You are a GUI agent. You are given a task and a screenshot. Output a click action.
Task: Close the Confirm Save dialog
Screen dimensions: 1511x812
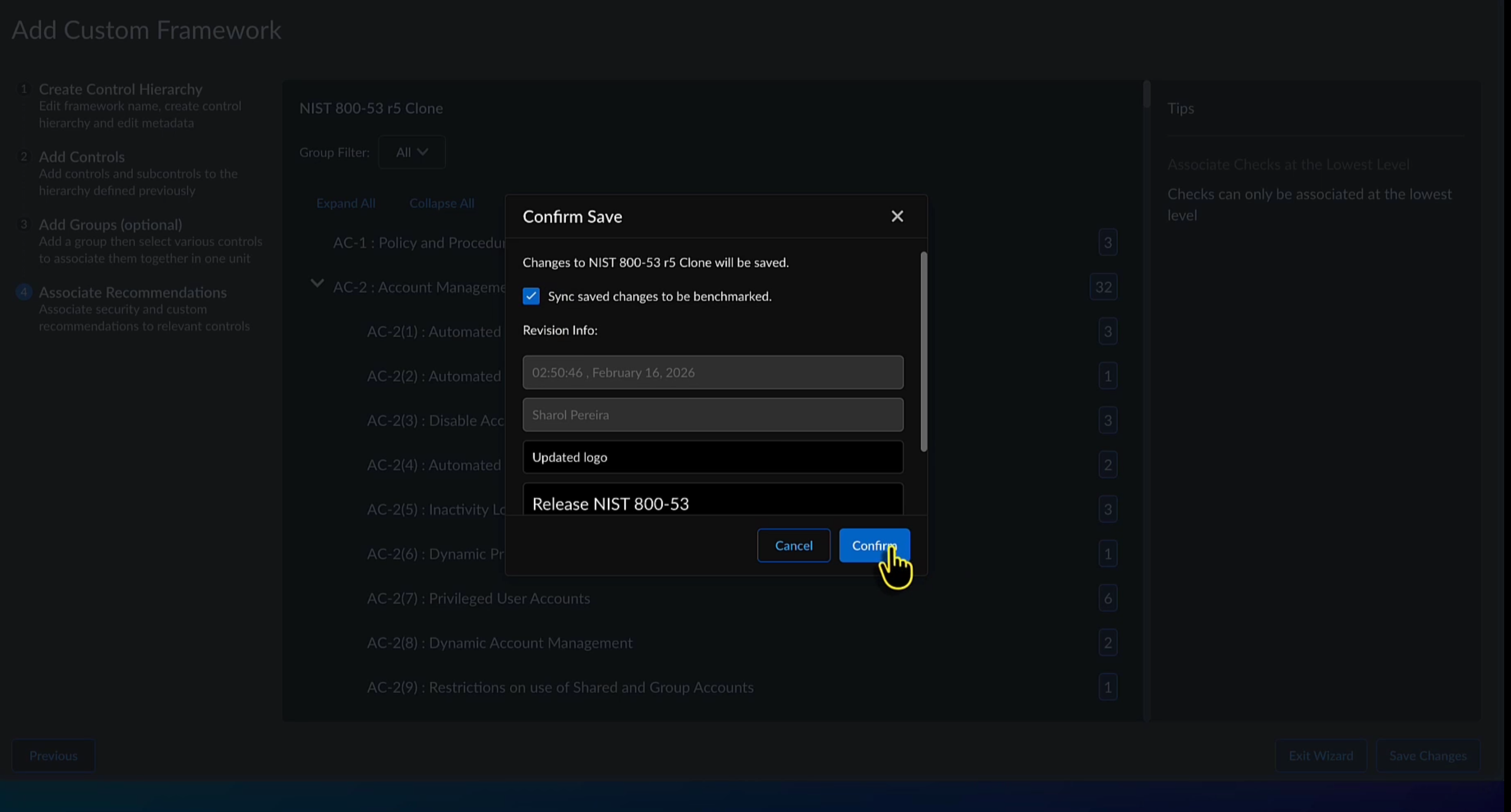(x=897, y=216)
